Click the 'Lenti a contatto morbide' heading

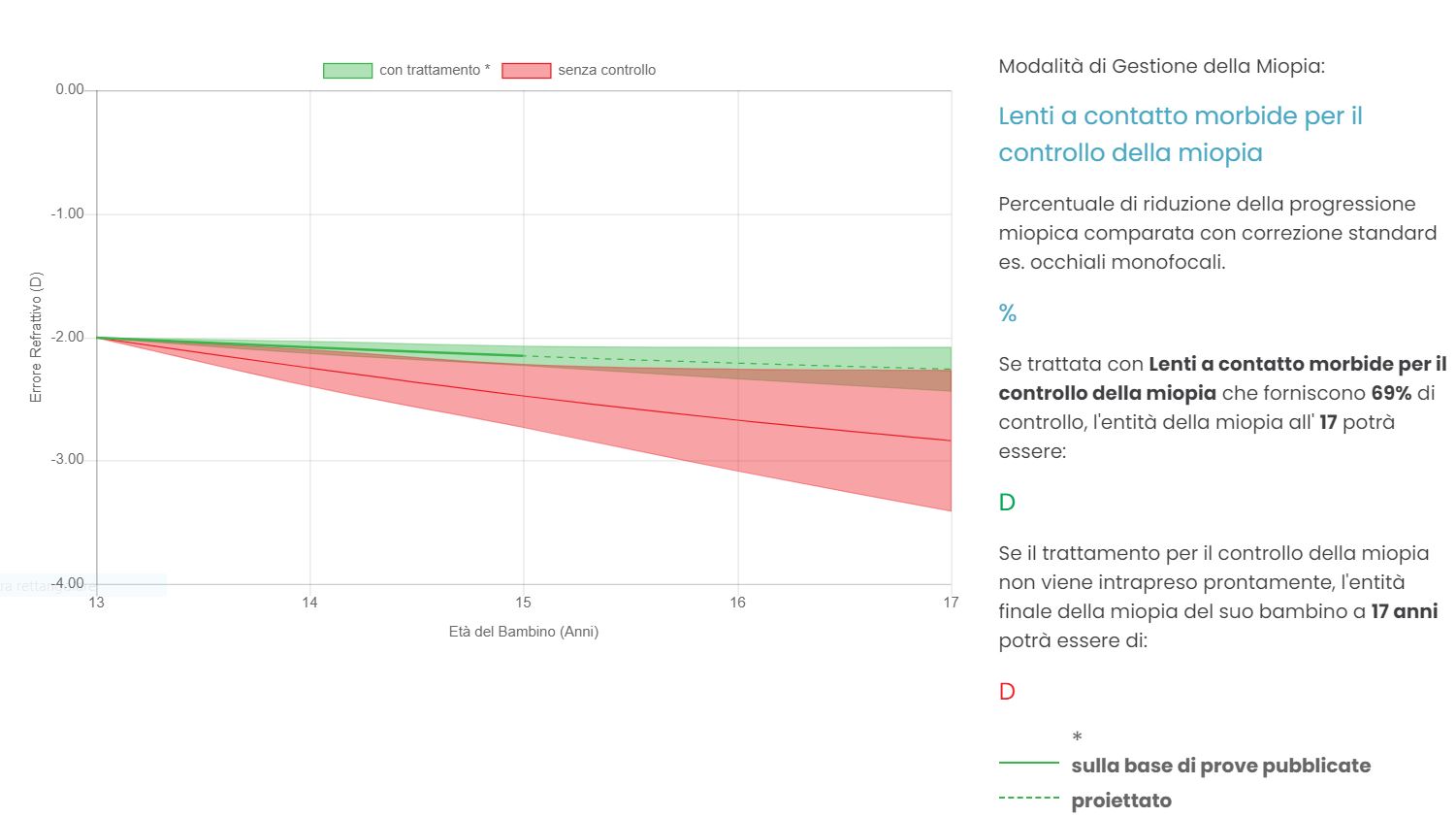1181,134
